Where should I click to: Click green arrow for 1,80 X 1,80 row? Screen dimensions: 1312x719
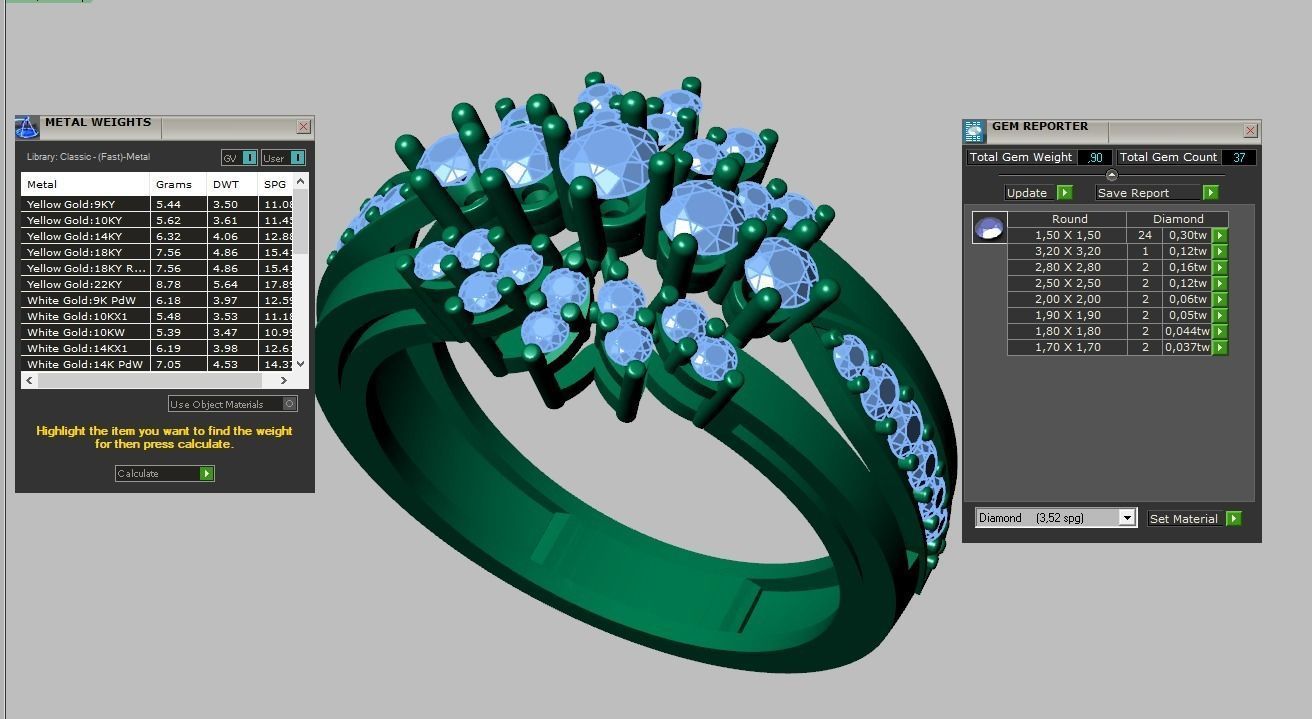[1219, 332]
